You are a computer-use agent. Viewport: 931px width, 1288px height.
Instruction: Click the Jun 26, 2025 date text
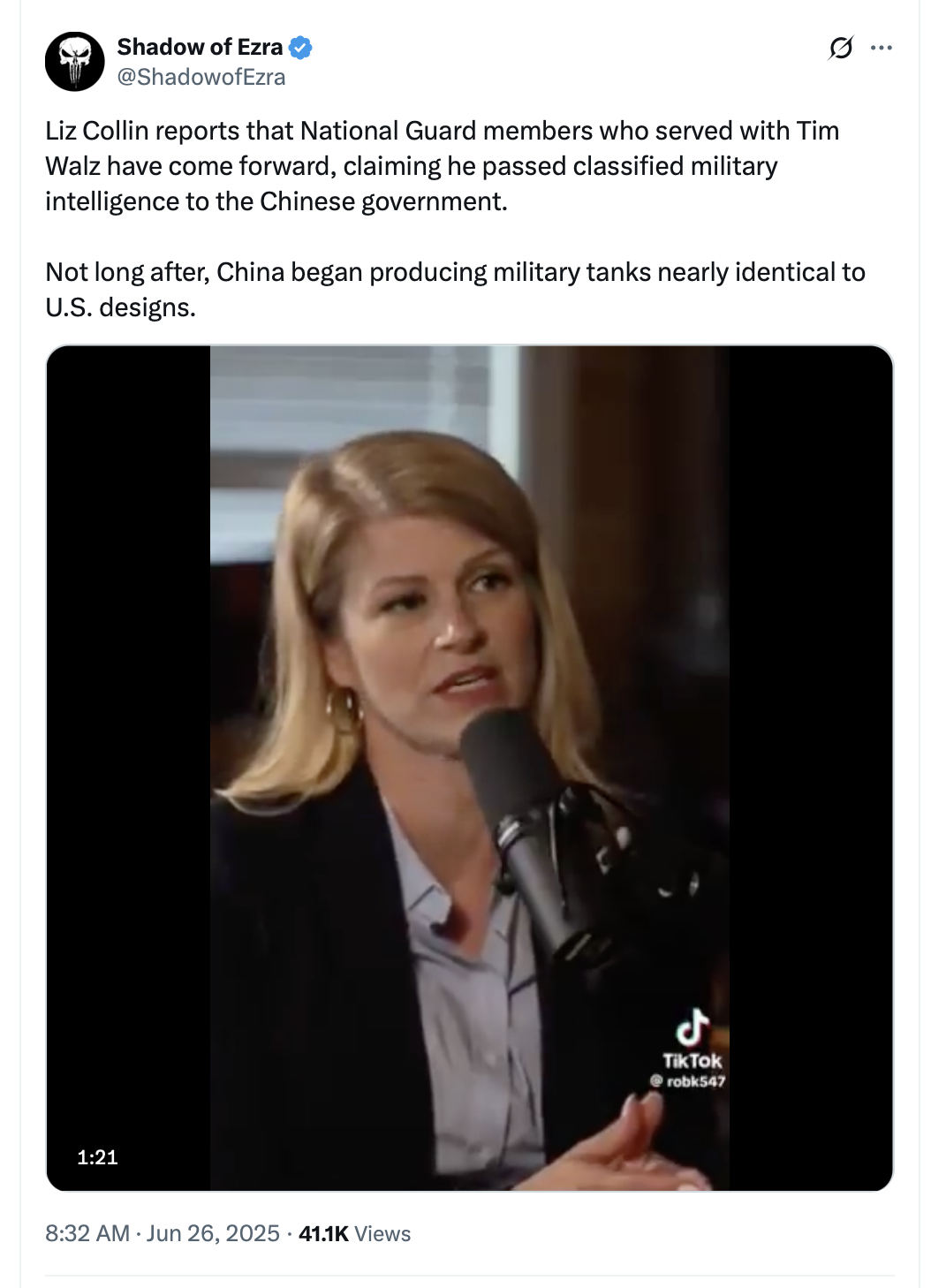click(213, 1233)
